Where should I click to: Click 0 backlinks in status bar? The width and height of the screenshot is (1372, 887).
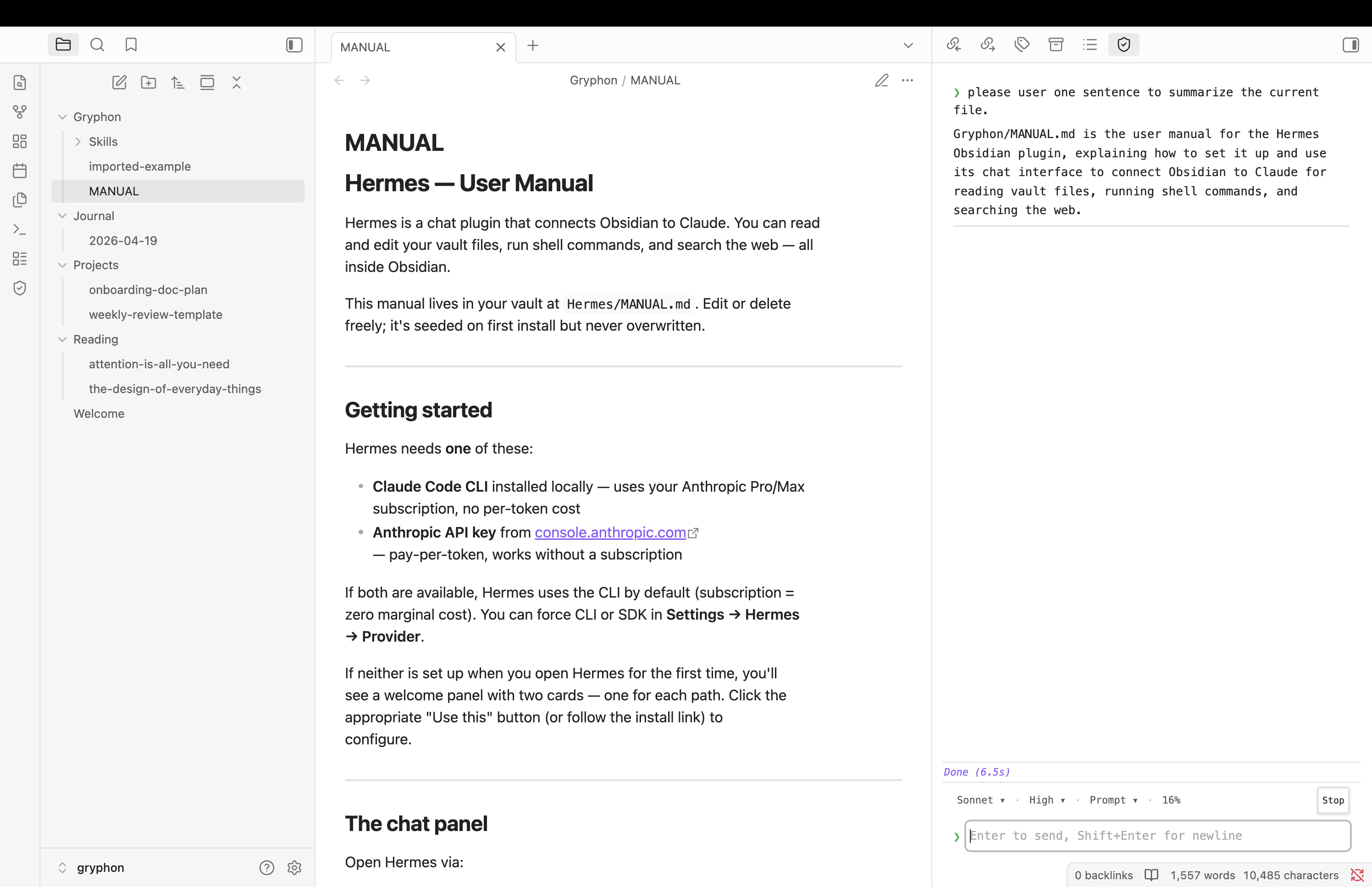point(1104,876)
